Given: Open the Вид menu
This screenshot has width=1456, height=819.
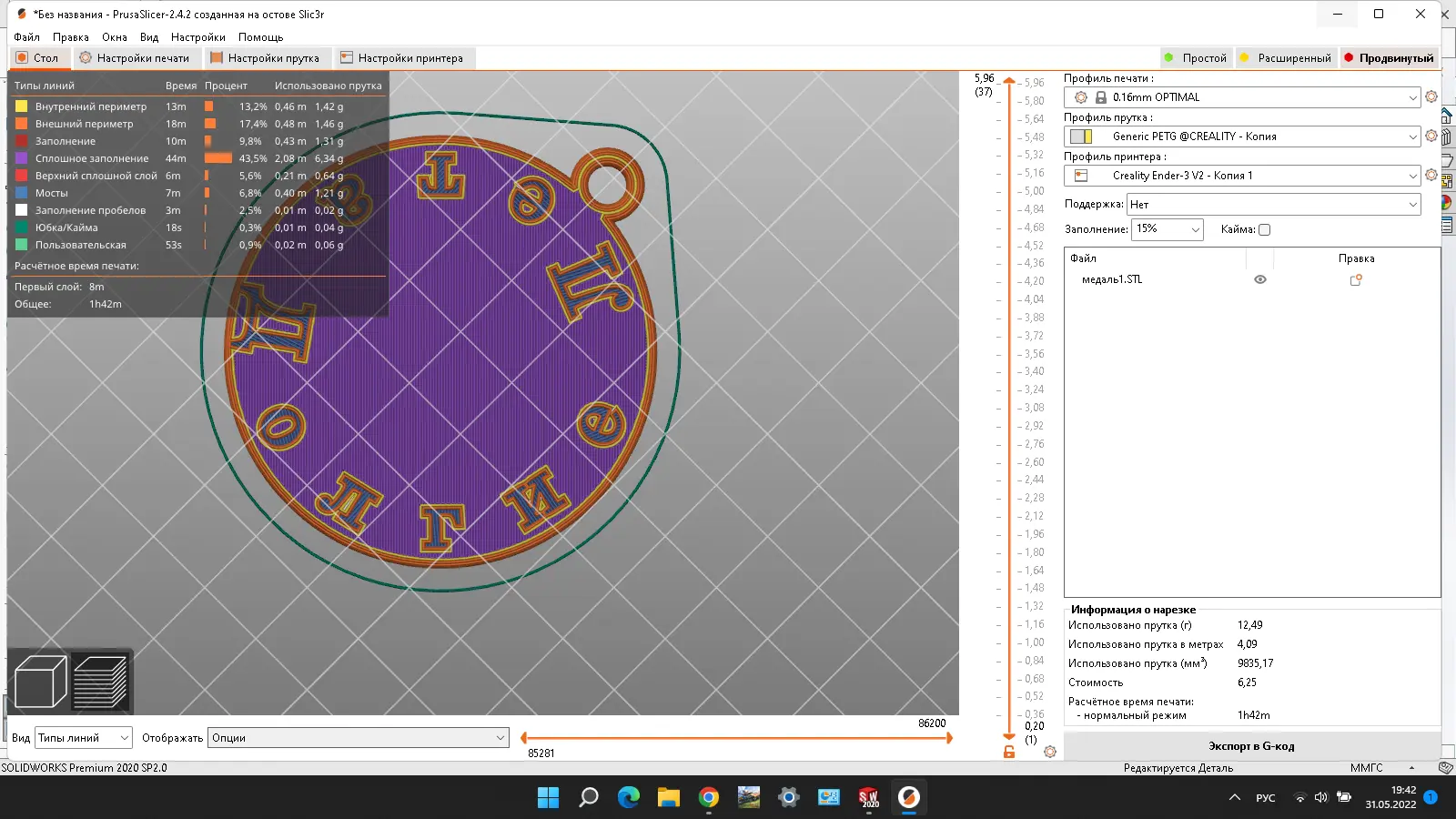Looking at the screenshot, I should tap(148, 37).
